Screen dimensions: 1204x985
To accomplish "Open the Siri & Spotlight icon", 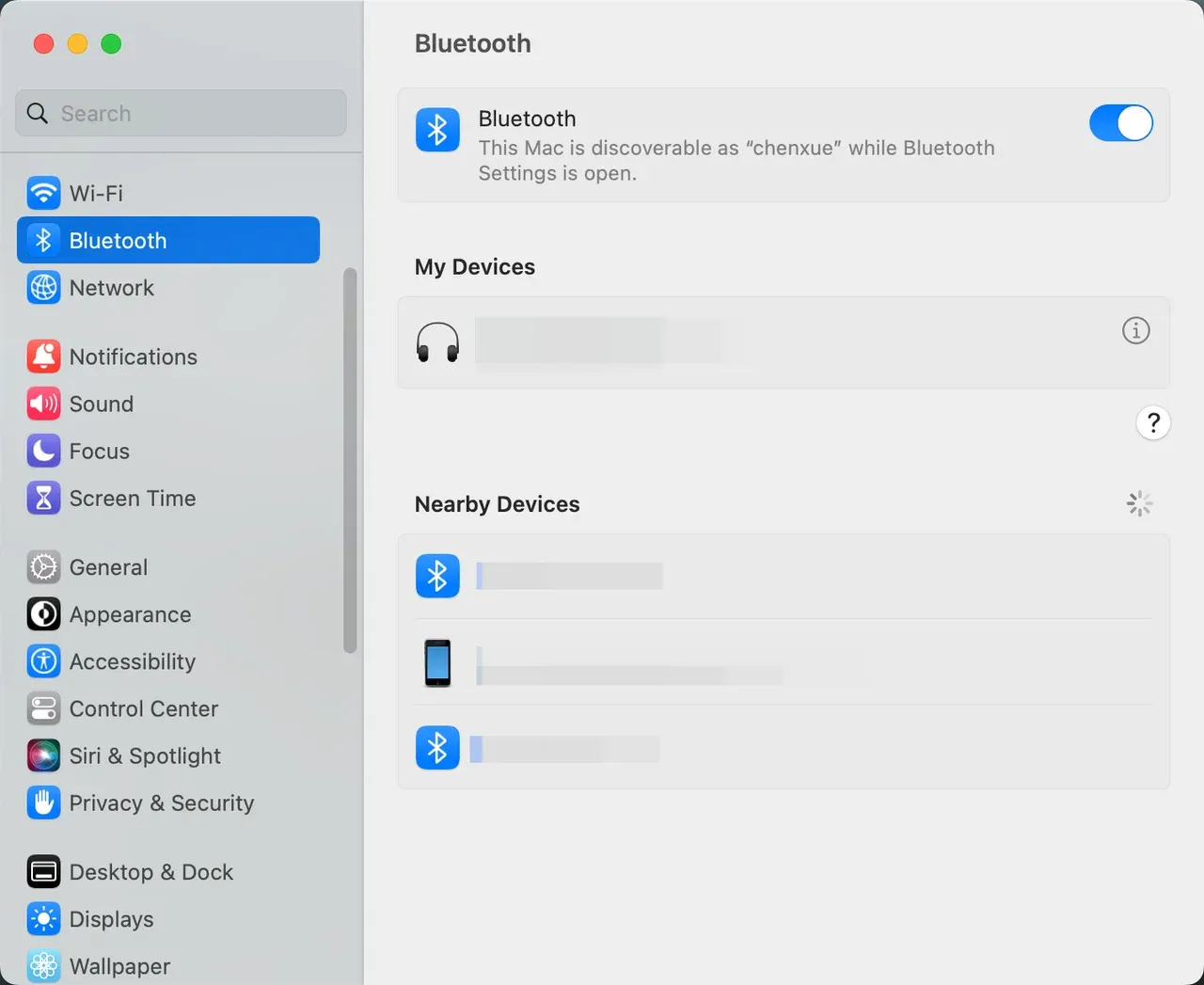I will [43, 755].
